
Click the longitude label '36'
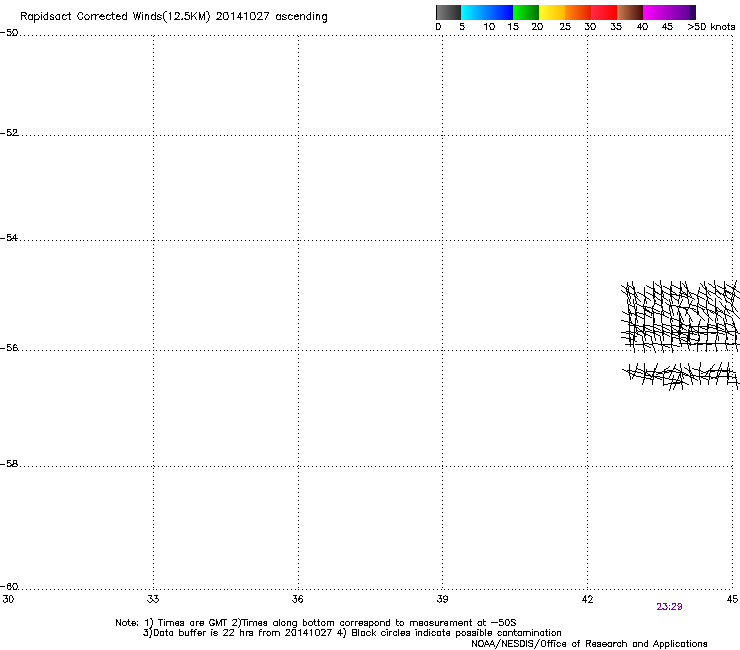coord(298,599)
